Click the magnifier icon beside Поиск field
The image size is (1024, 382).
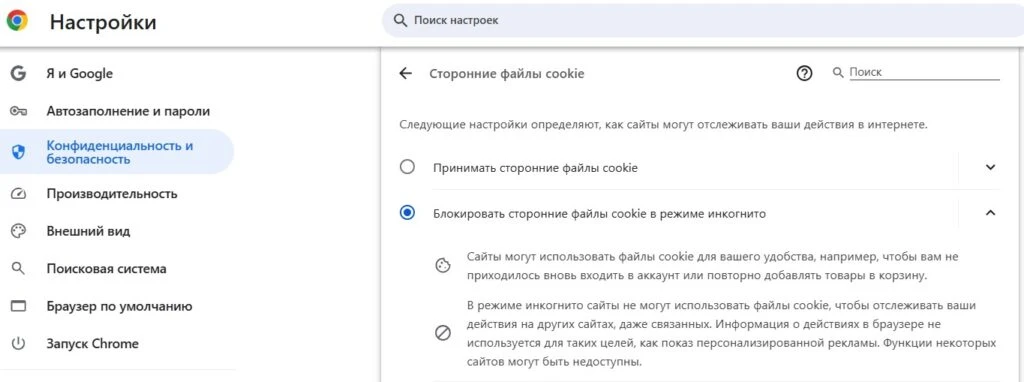[839, 73]
